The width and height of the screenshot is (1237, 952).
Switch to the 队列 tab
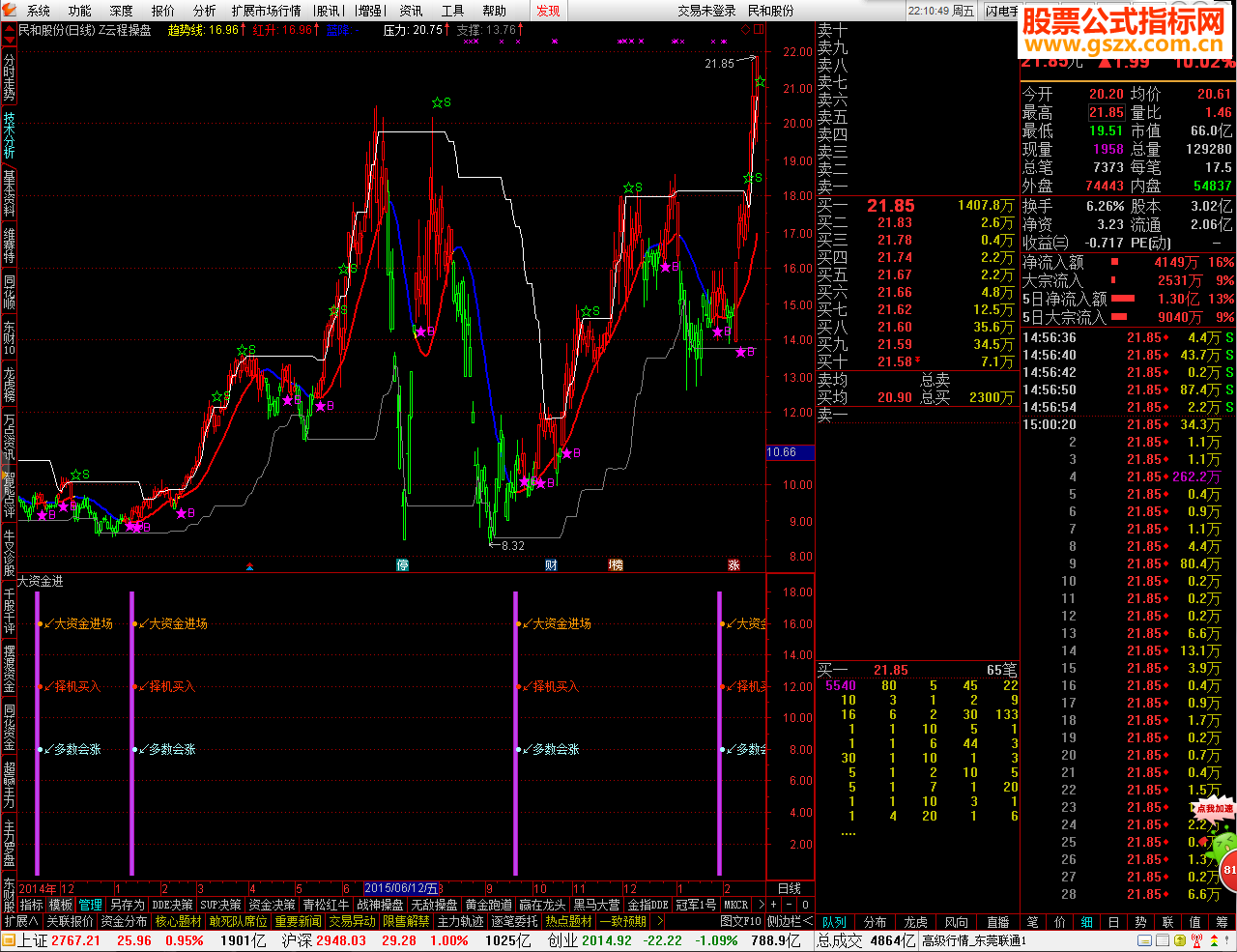(834, 922)
